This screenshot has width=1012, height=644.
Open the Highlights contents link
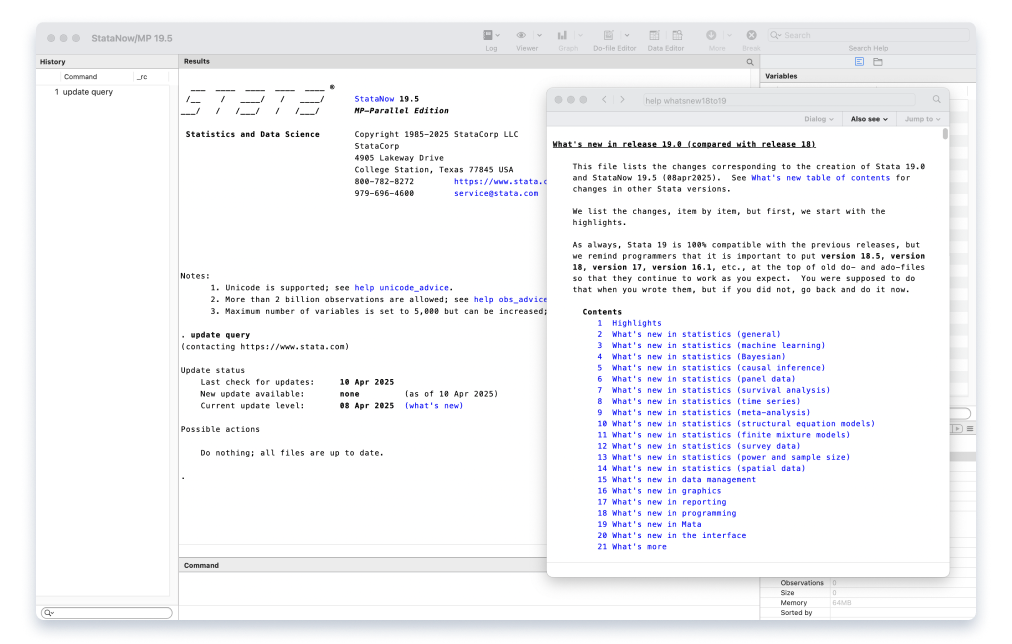(636, 323)
